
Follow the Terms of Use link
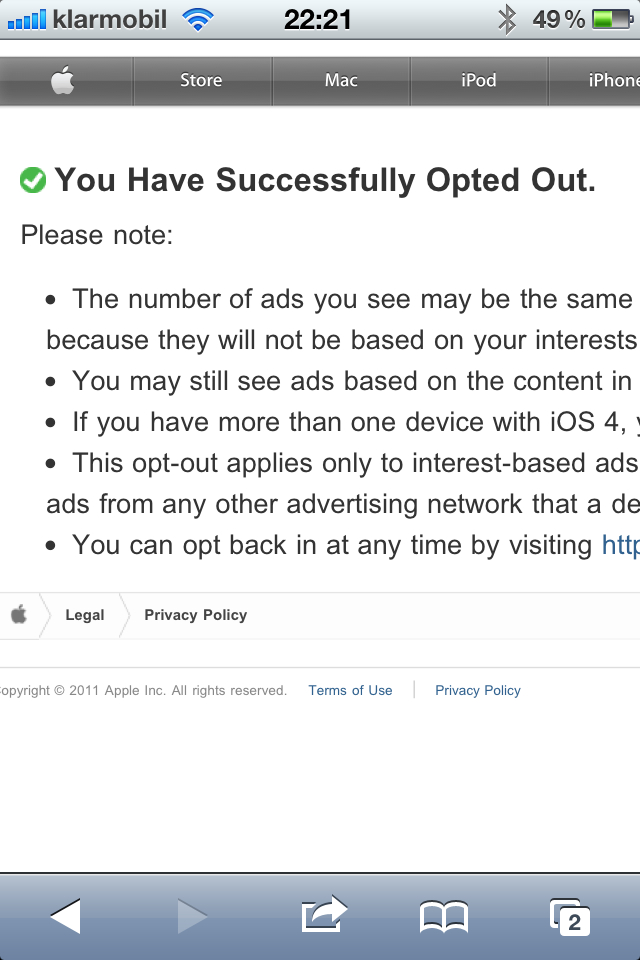click(x=350, y=691)
